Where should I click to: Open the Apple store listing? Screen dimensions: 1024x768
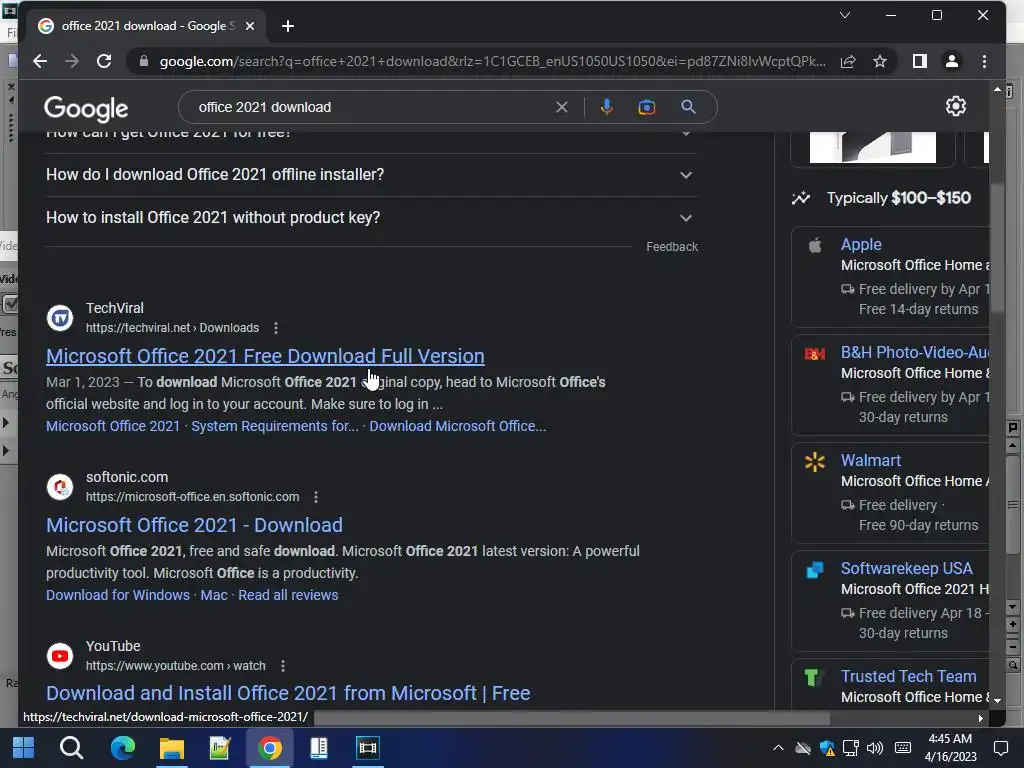(861, 244)
